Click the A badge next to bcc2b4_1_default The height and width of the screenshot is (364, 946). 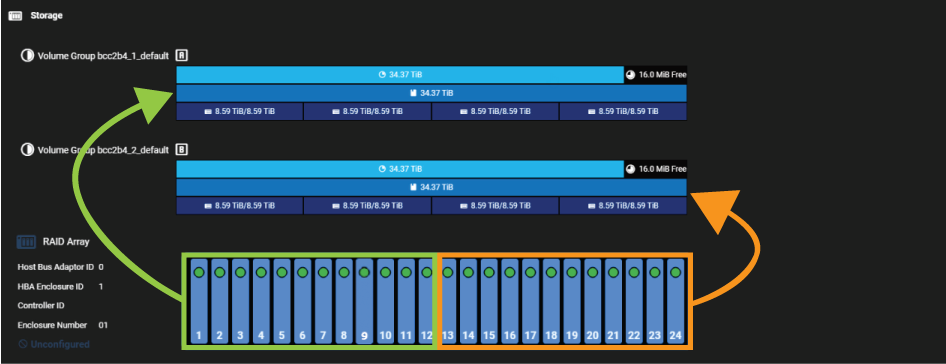(x=182, y=56)
